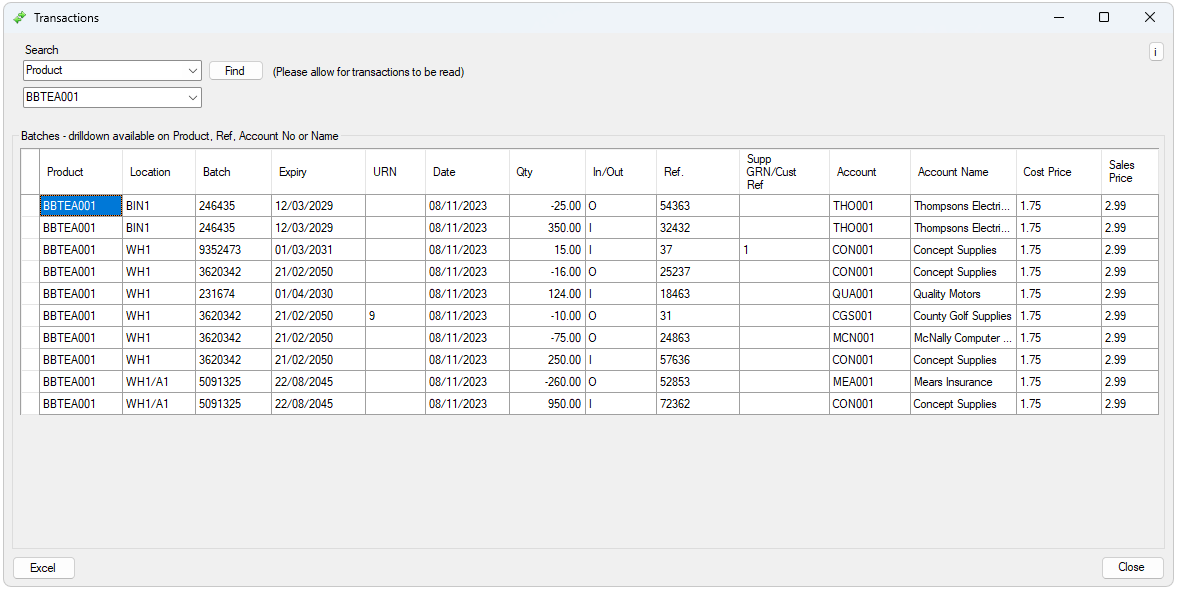
Task: Drill down on Quality Motors account name
Action: click(946, 294)
